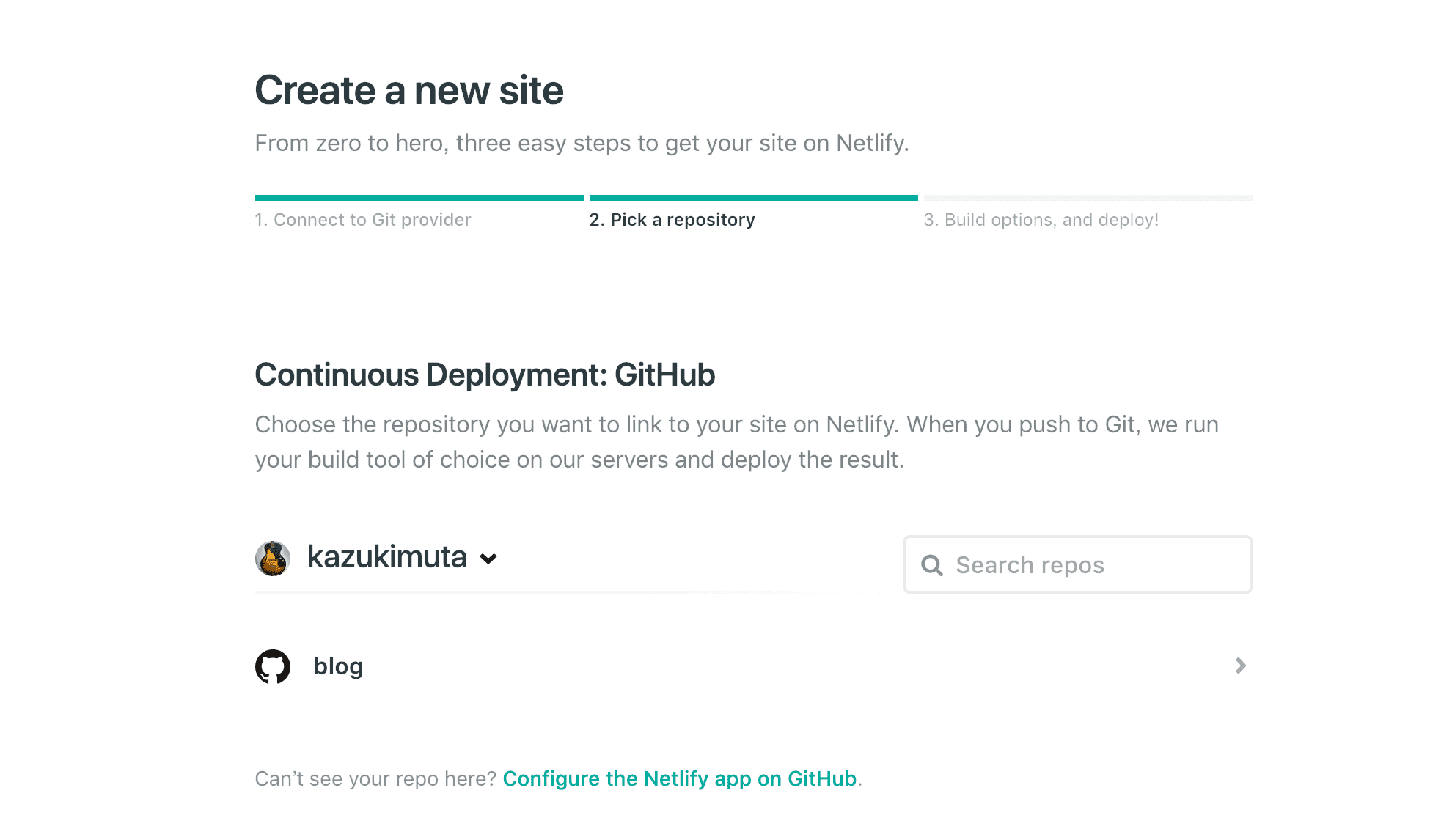Click the magnifier icon in Search repos
Screen dimensions: 1430x840
click(x=932, y=565)
